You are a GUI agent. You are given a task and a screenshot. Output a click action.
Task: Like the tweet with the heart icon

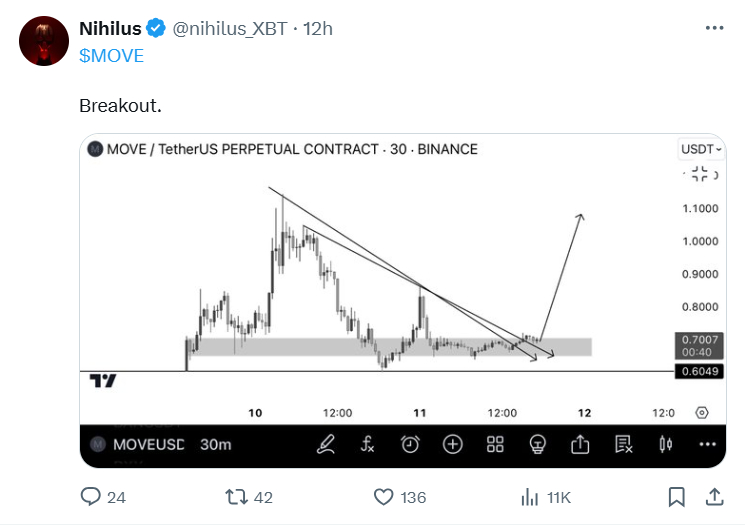pos(383,497)
